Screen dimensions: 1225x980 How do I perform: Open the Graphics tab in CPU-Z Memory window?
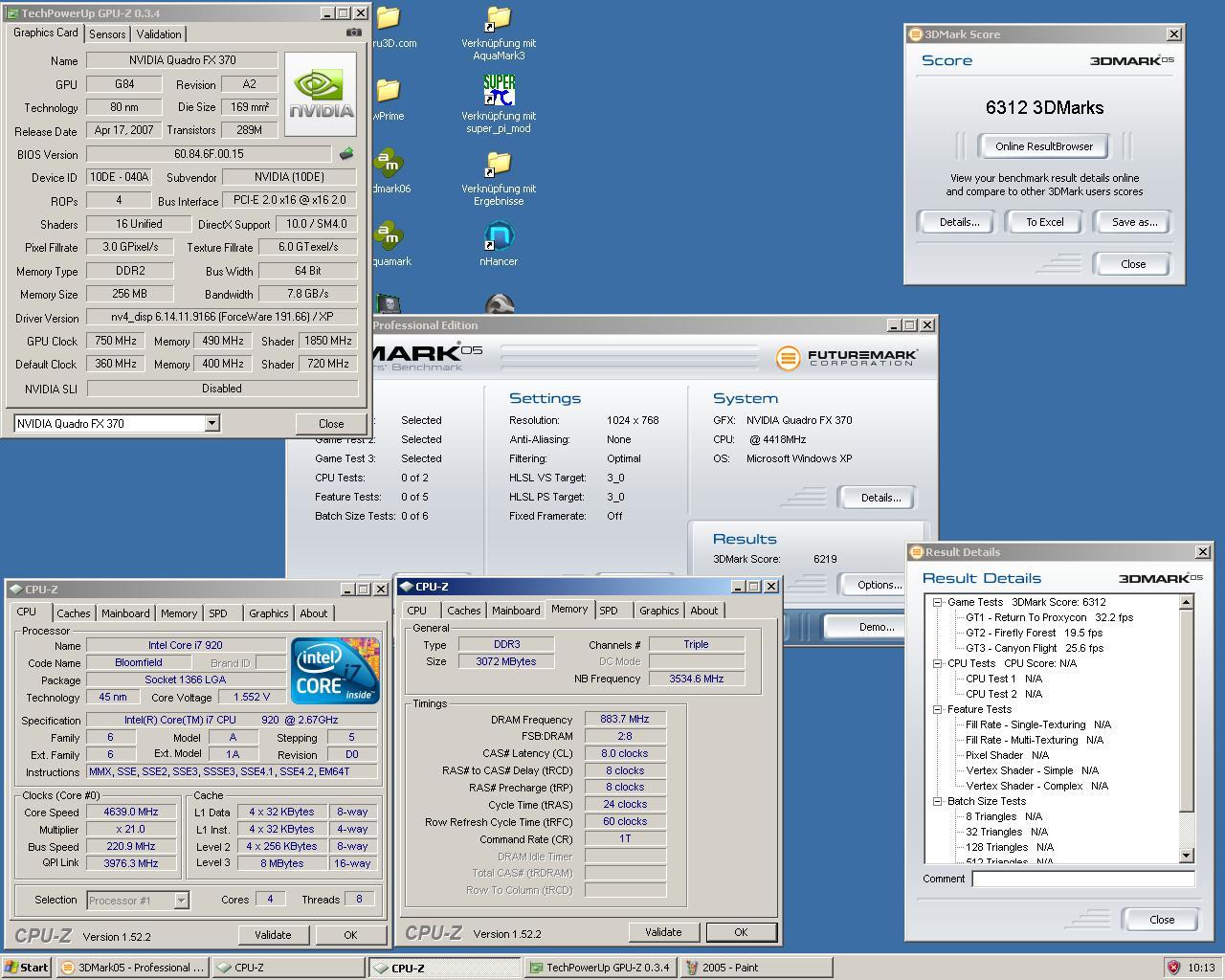click(658, 611)
